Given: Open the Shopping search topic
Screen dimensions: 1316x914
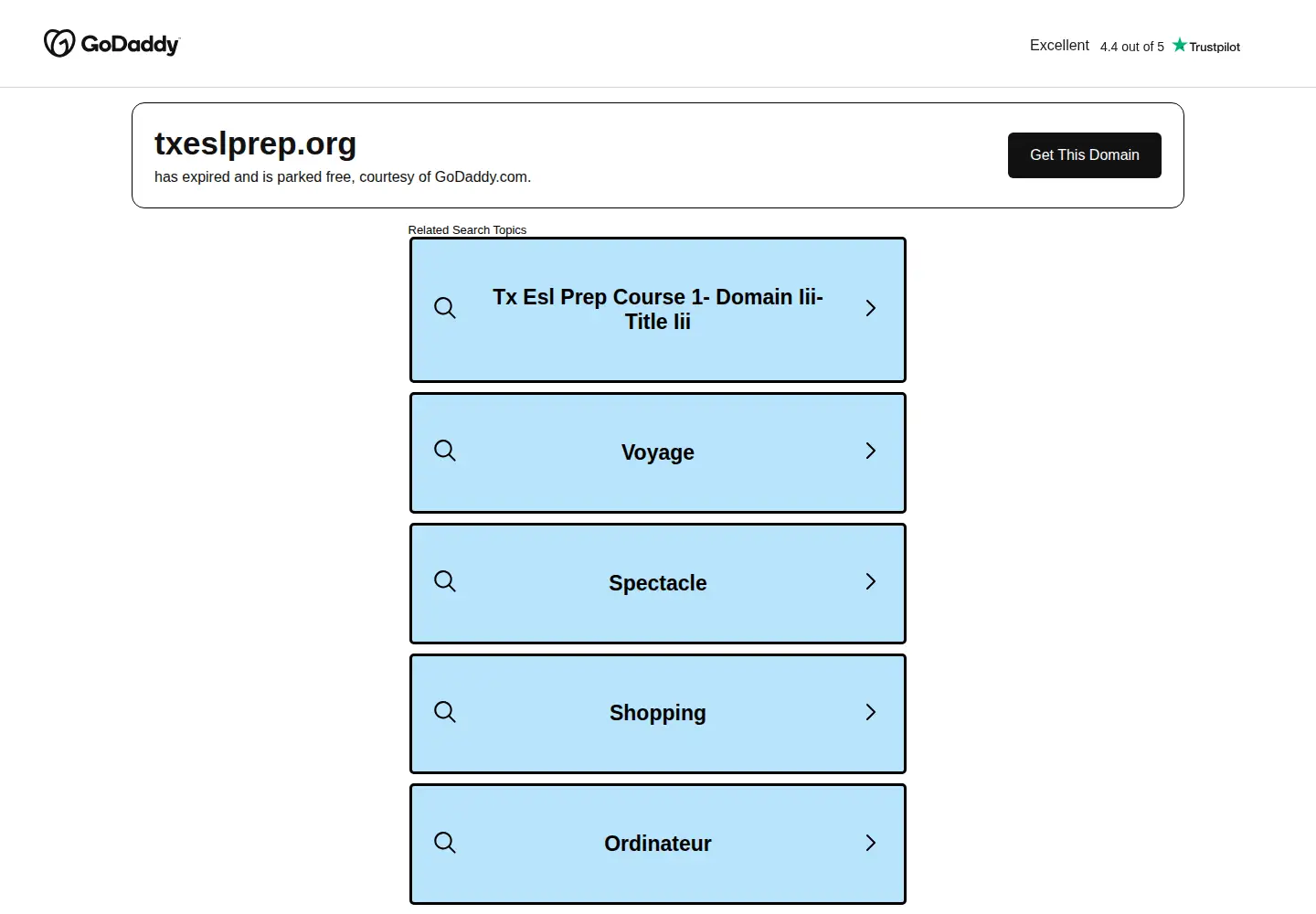Looking at the screenshot, I should coord(658,714).
